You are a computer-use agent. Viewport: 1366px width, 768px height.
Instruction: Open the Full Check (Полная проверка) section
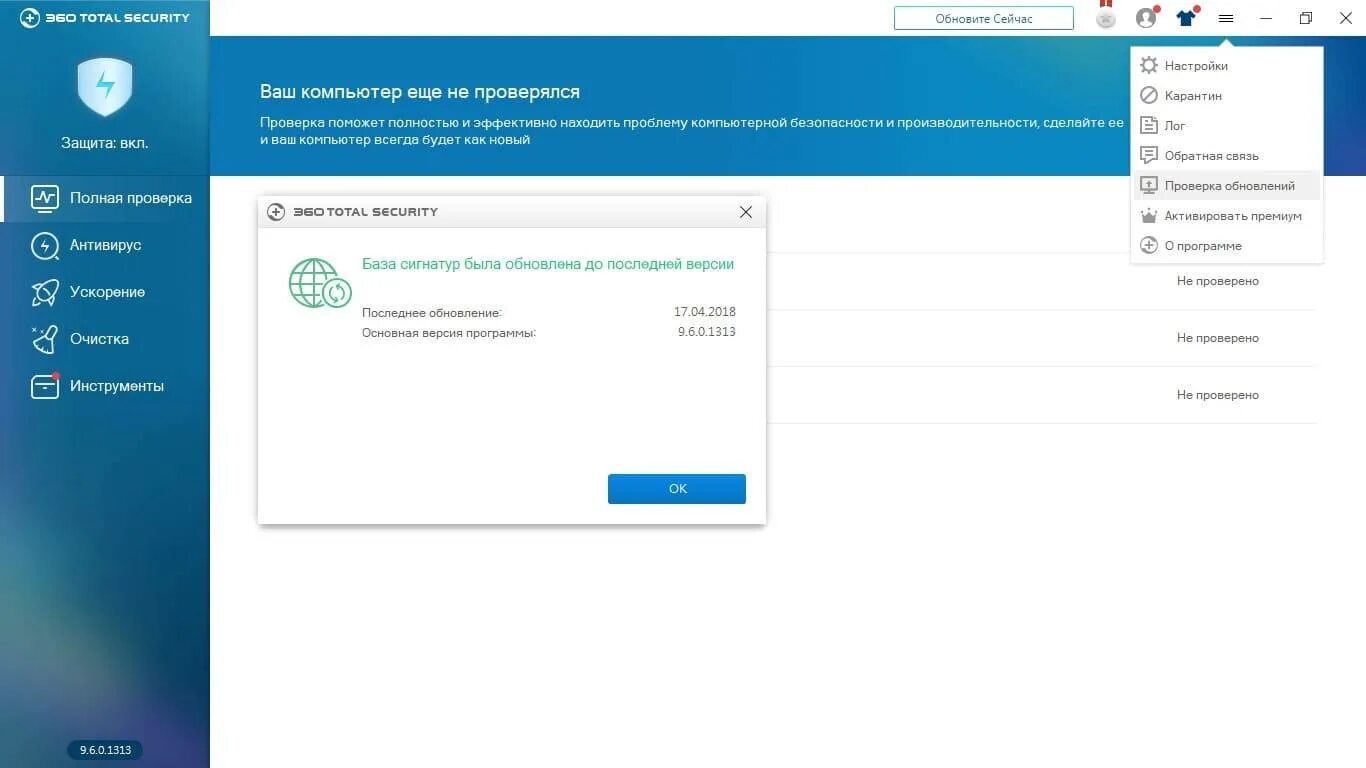(105, 198)
